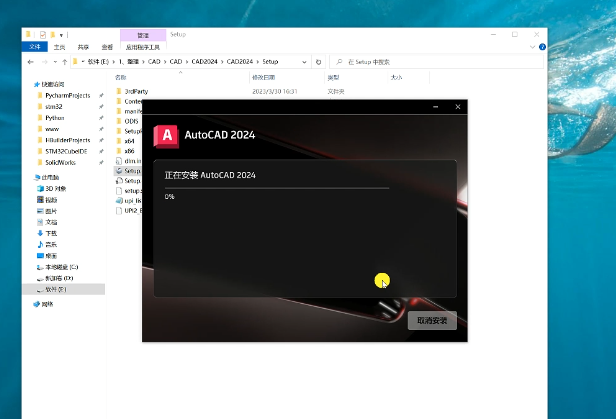Refresh the Setup folder view
616x419 pixels.
(x=319, y=62)
